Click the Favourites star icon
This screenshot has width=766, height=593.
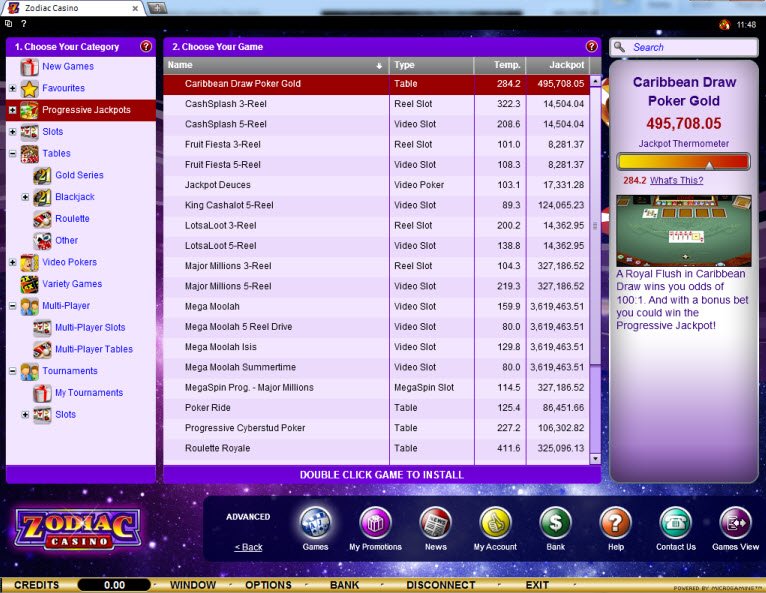click(x=29, y=88)
